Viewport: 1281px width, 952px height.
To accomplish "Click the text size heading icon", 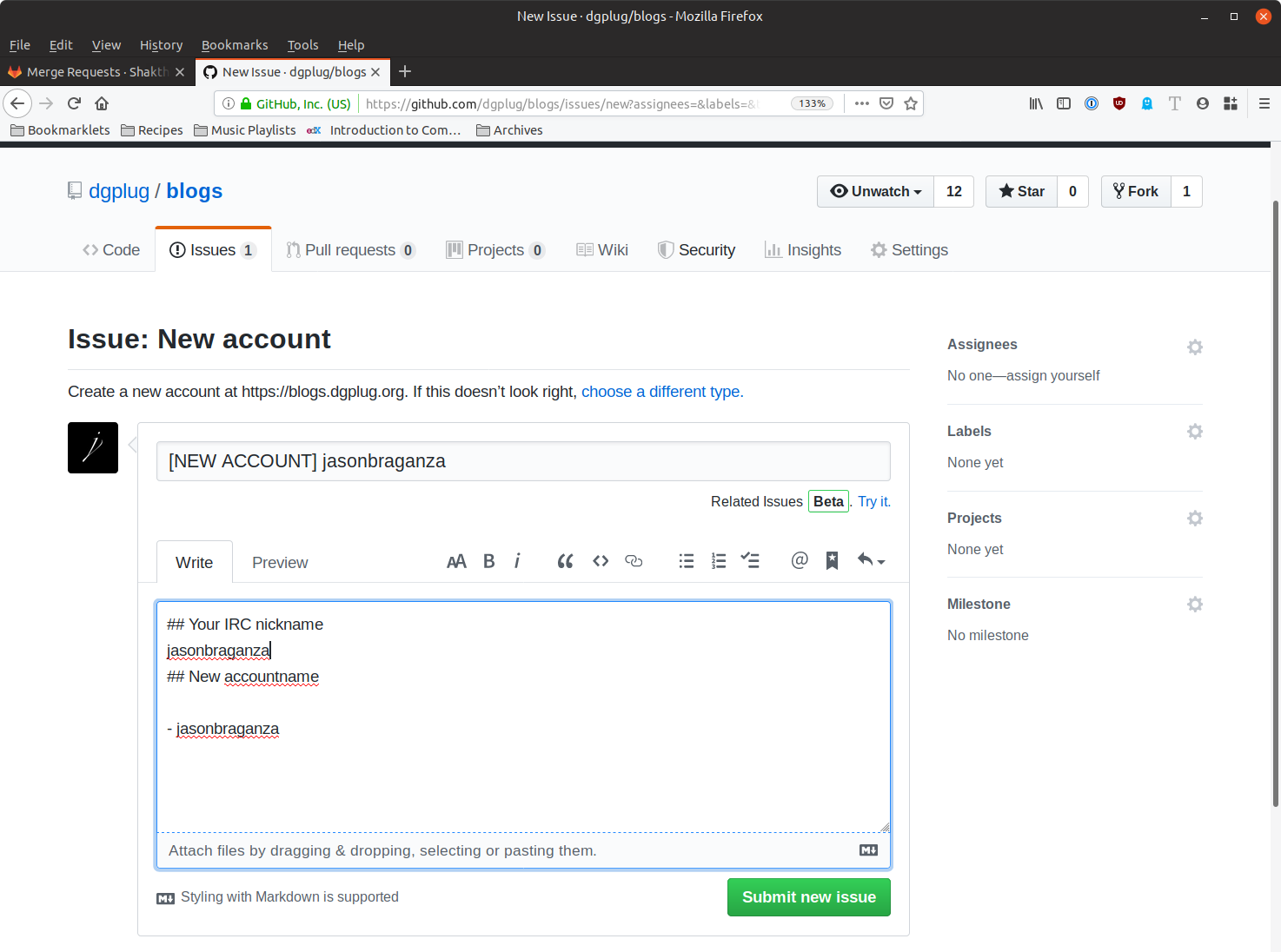I will (x=456, y=561).
